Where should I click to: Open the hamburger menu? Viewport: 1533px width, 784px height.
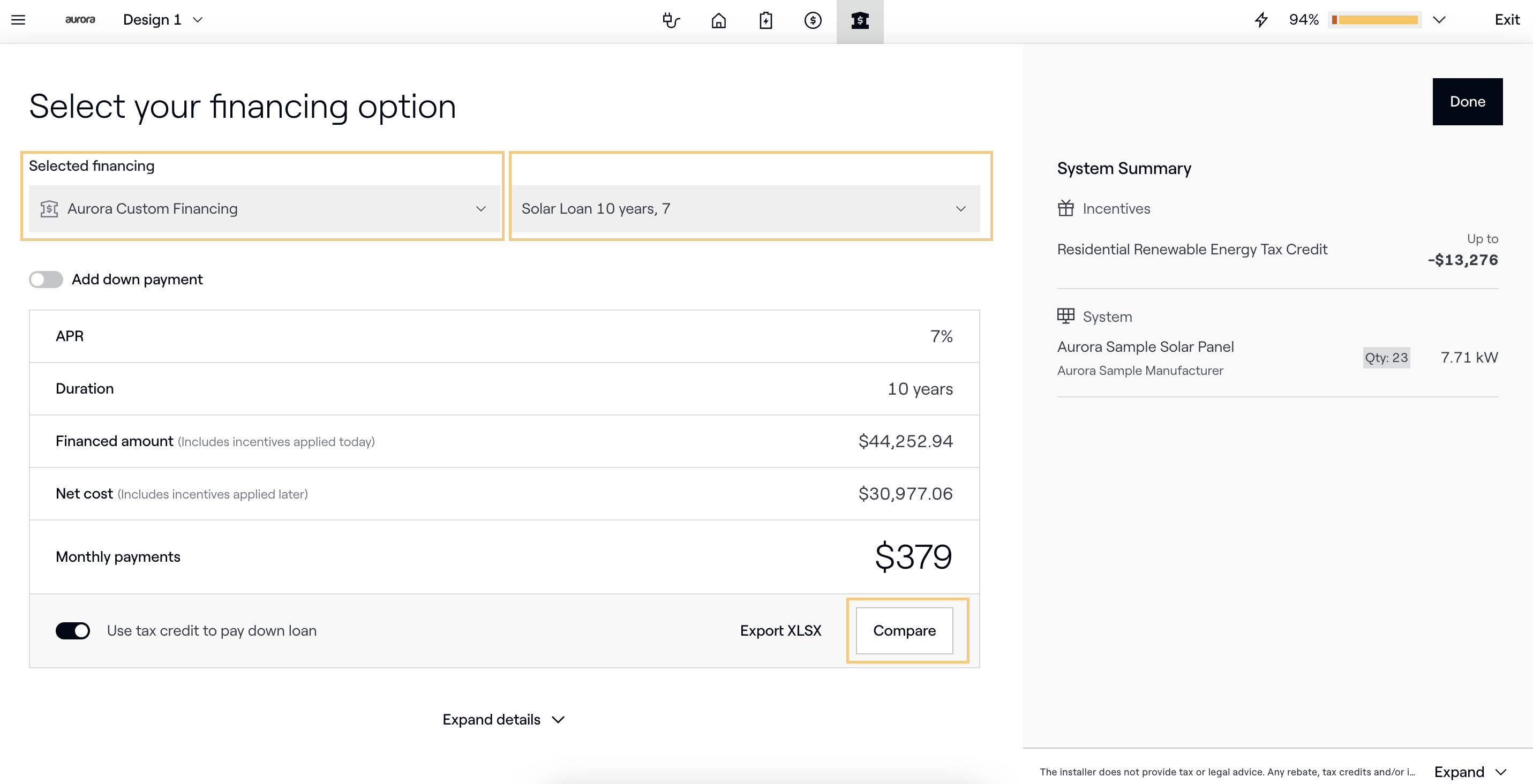click(18, 20)
